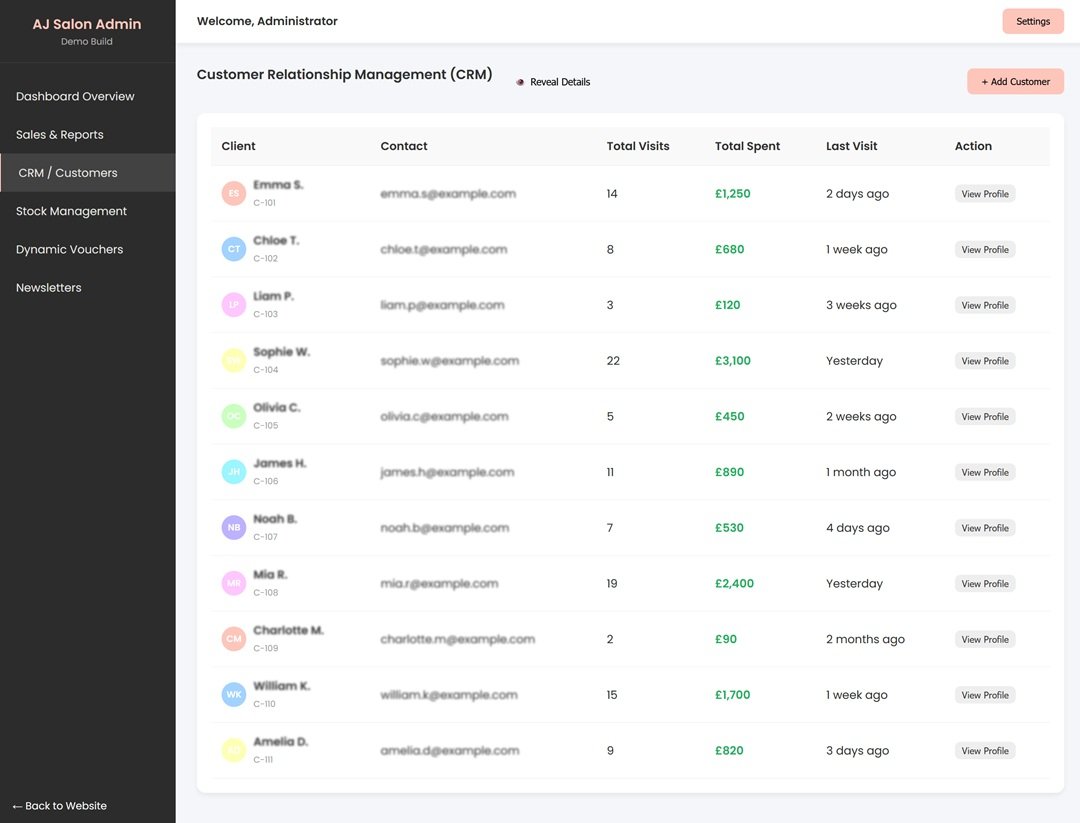Click sophie.w@example.com contact

[450, 361]
